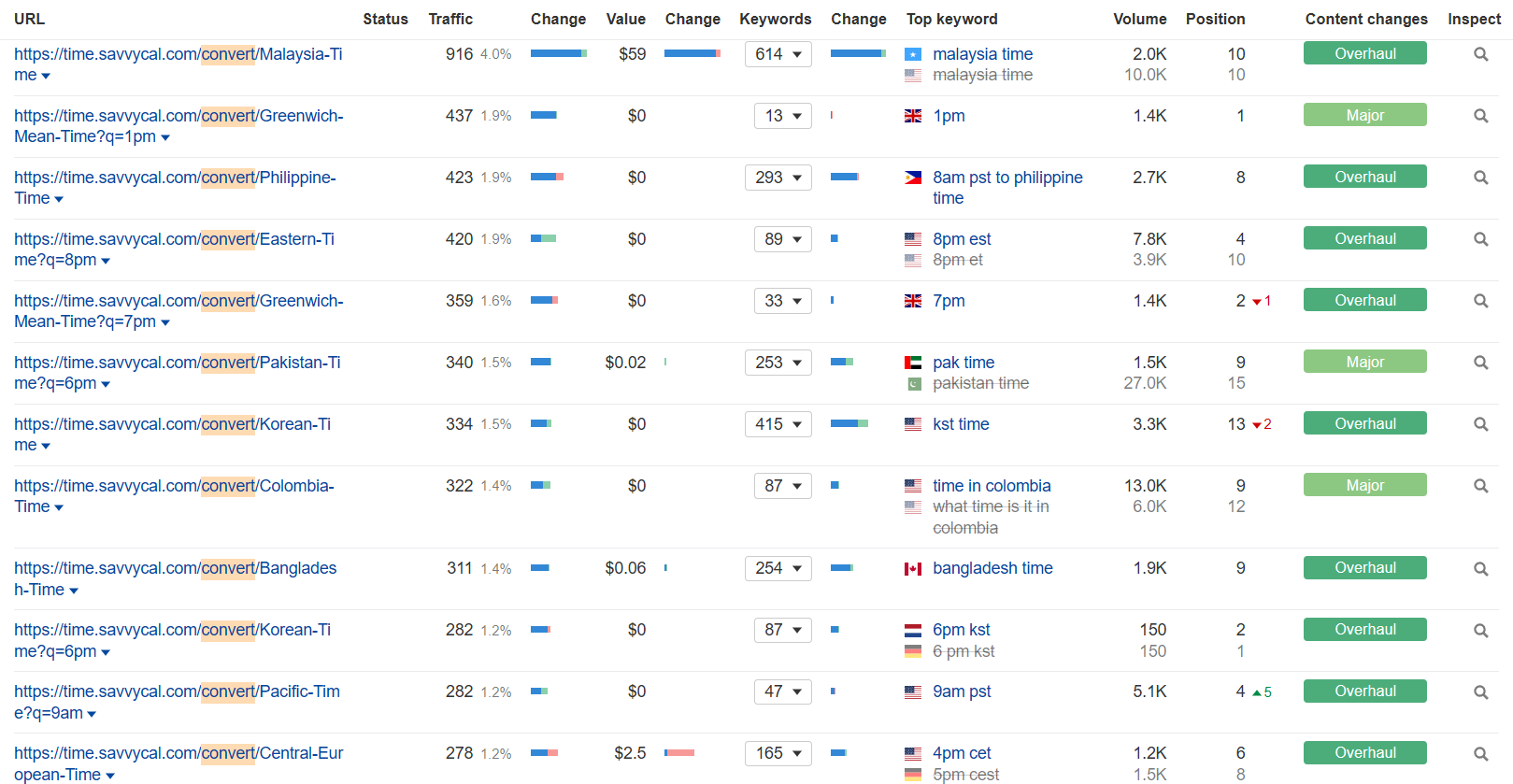Screen dimensions: 1513x784
Task: Sort by Traffic column header
Action: [x=450, y=19]
